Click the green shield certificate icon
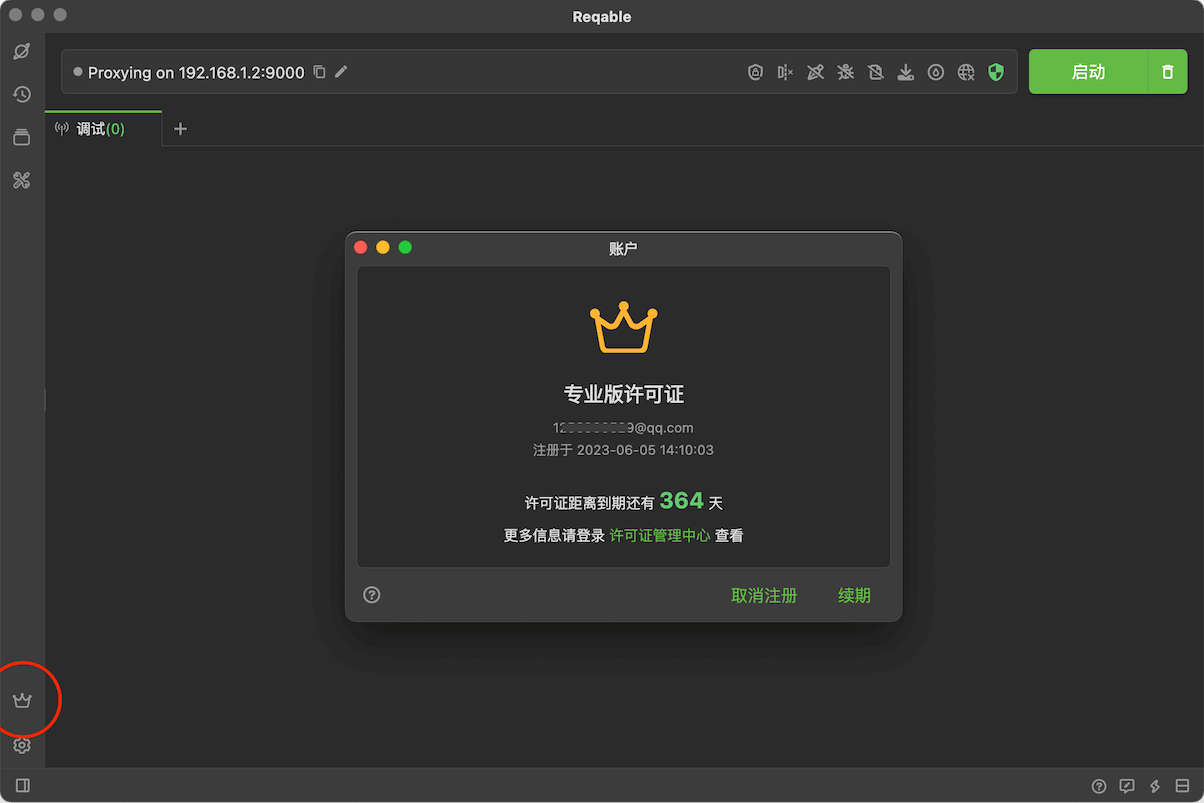Screen dimensions: 1204x803 point(996,72)
